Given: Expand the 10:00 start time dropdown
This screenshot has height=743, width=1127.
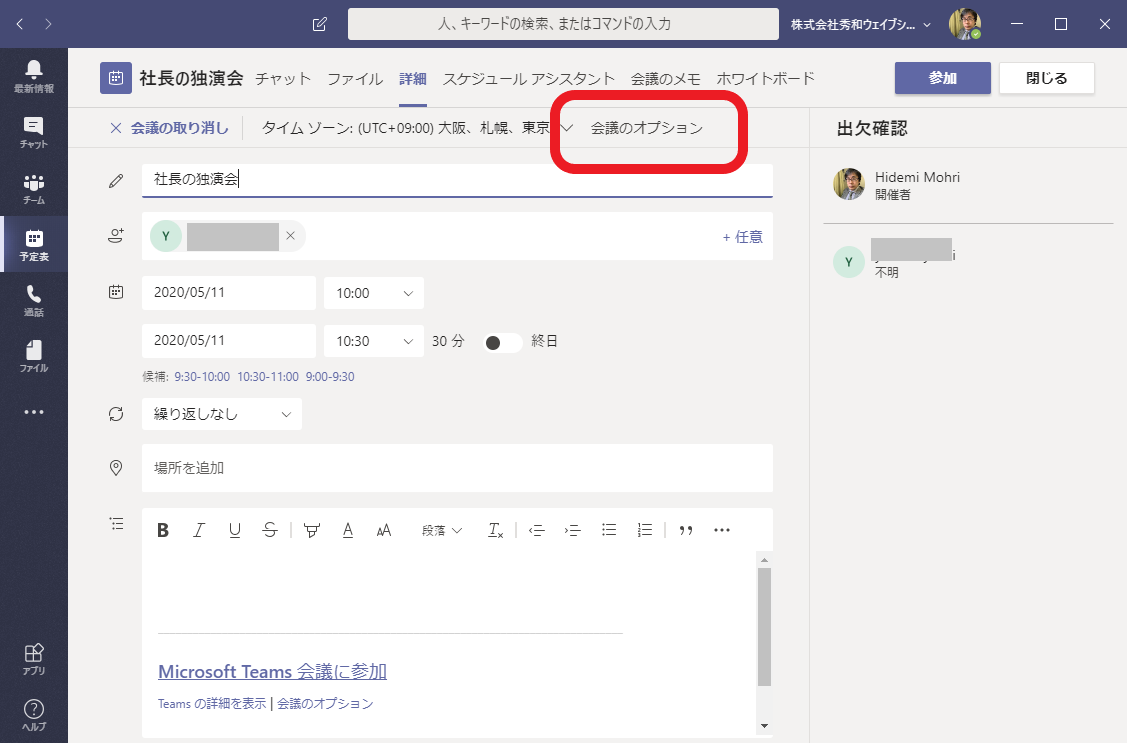Looking at the screenshot, I should tap(373, 293).
